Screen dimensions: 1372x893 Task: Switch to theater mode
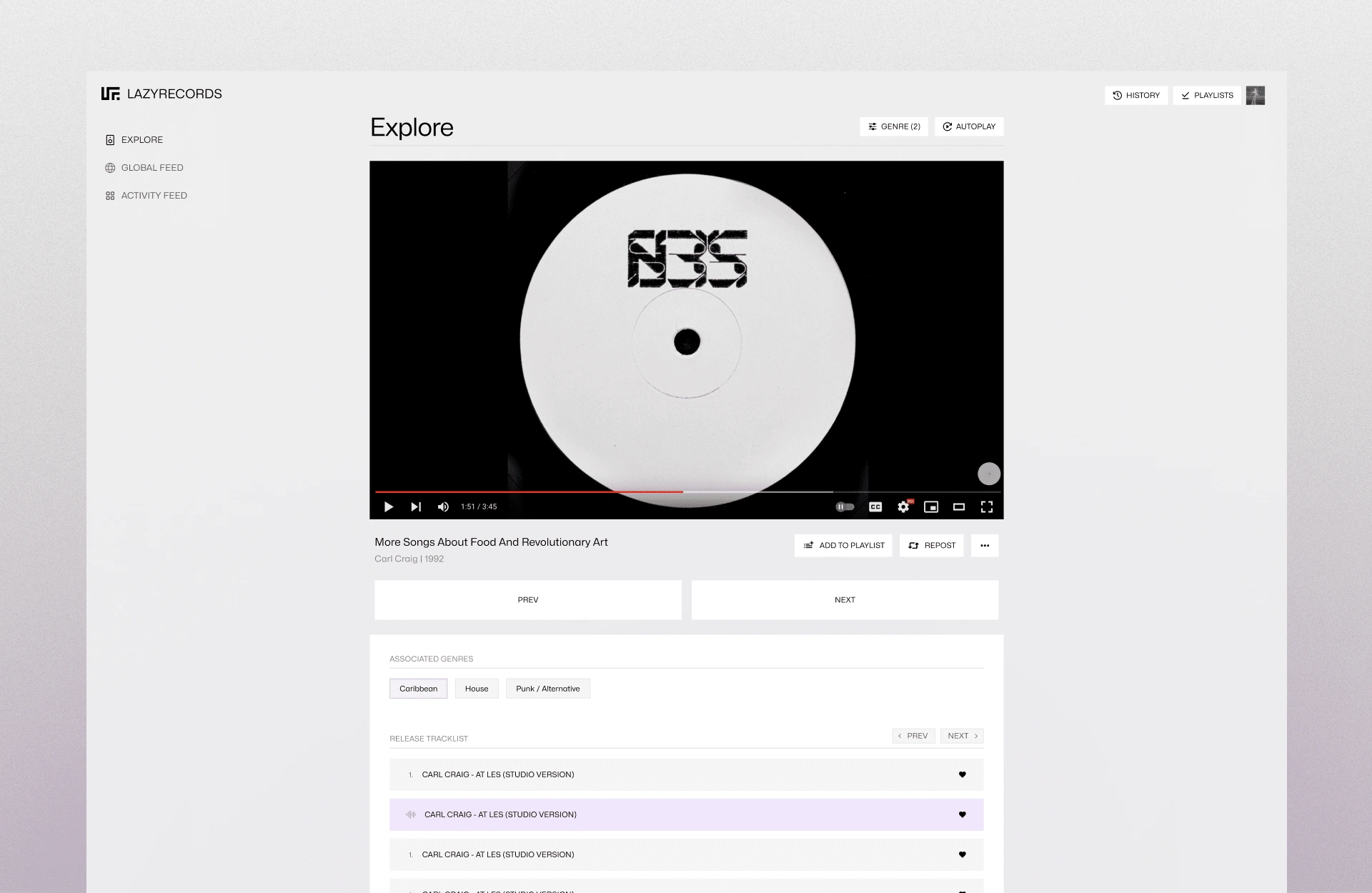coord(959,507)
